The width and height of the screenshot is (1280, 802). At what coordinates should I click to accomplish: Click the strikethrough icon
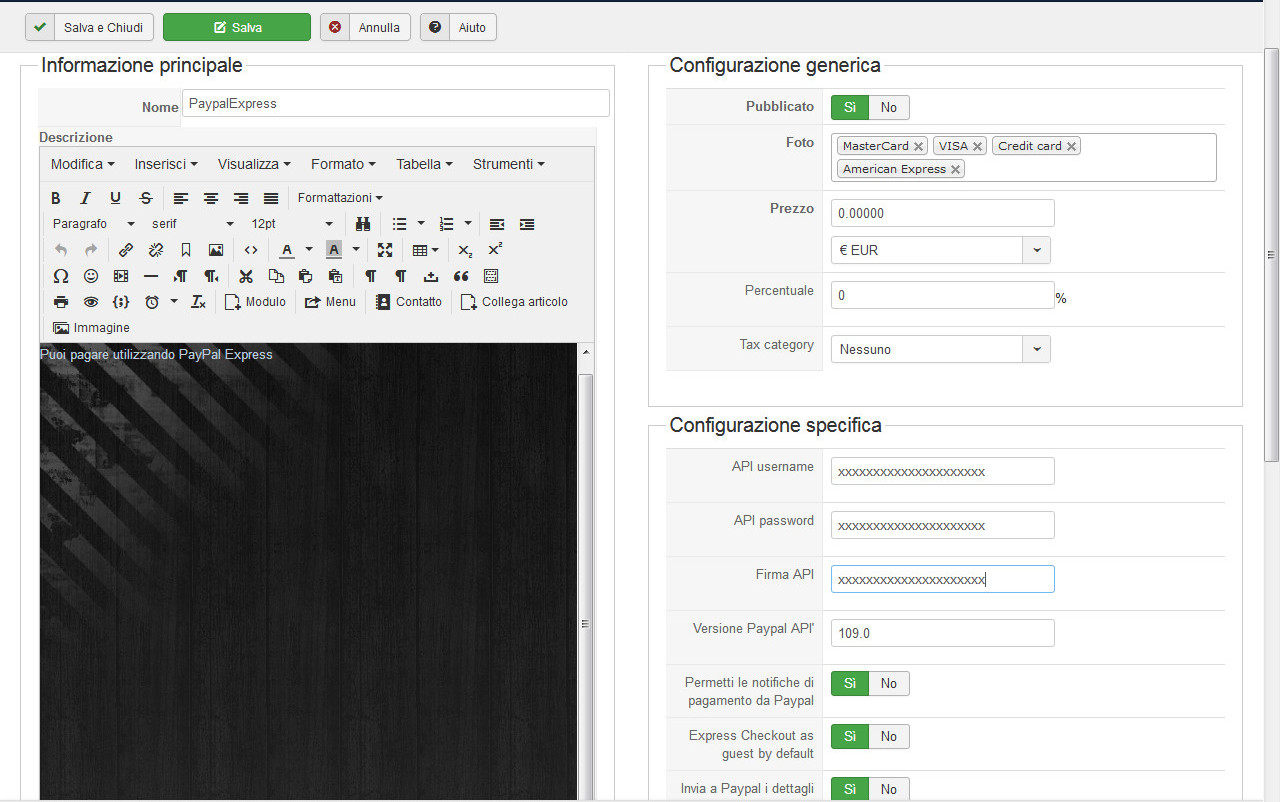coord(146,198)
